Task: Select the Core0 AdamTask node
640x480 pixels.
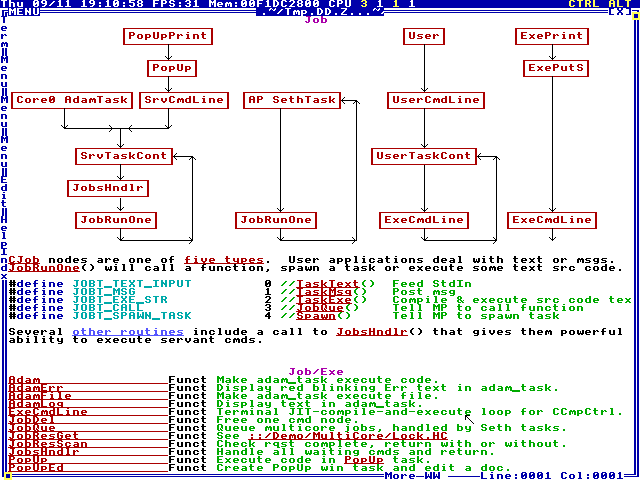Action: (x=72, y=100)
